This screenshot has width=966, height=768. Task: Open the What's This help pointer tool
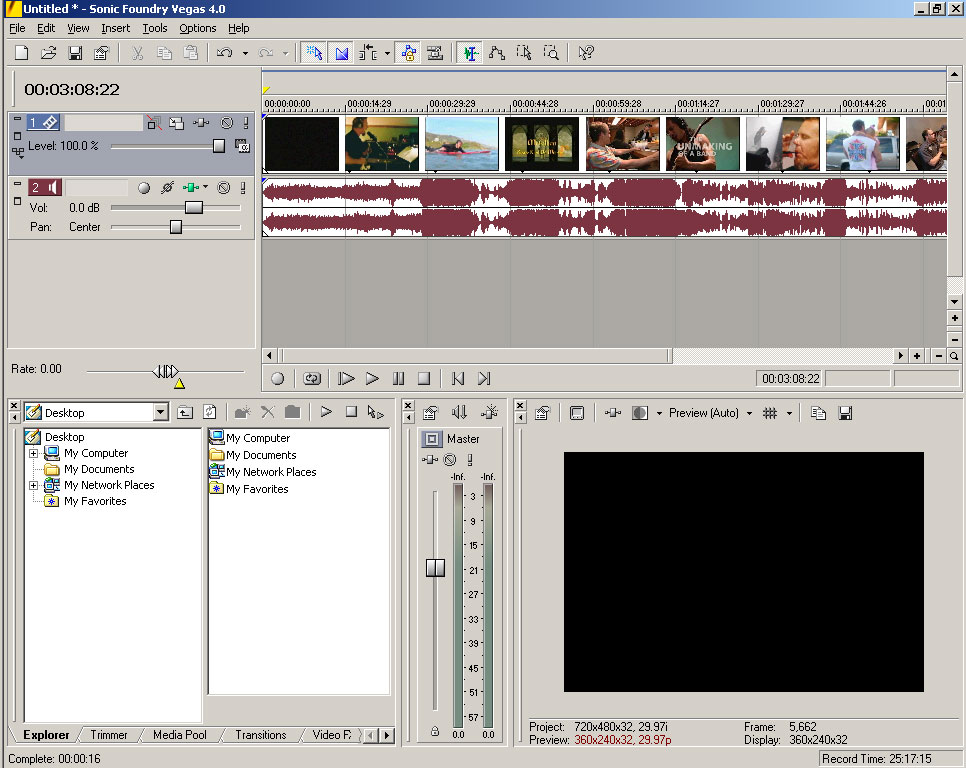click(x=586, y=53)
